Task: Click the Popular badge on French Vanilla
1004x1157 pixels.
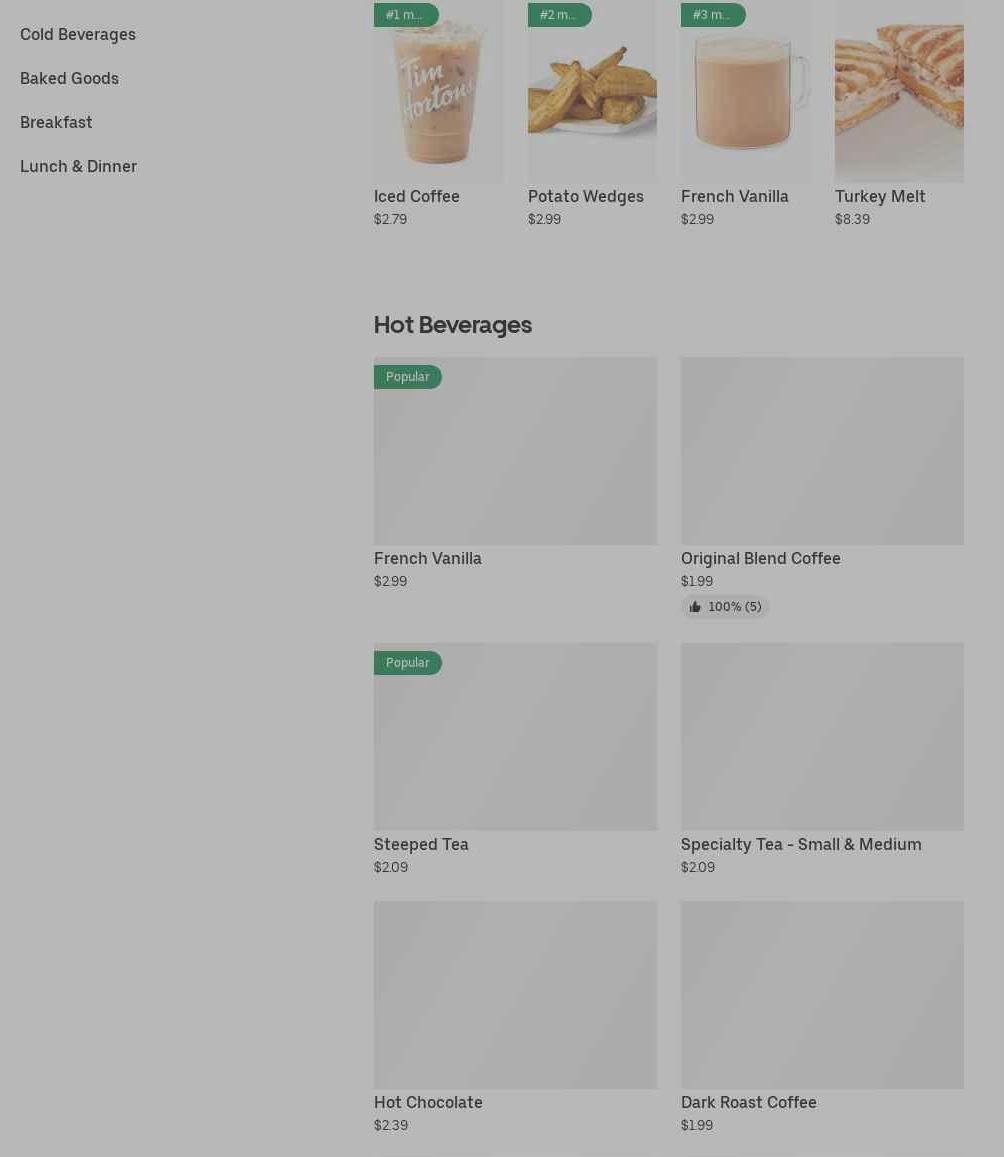Action: tap(407, 377)
